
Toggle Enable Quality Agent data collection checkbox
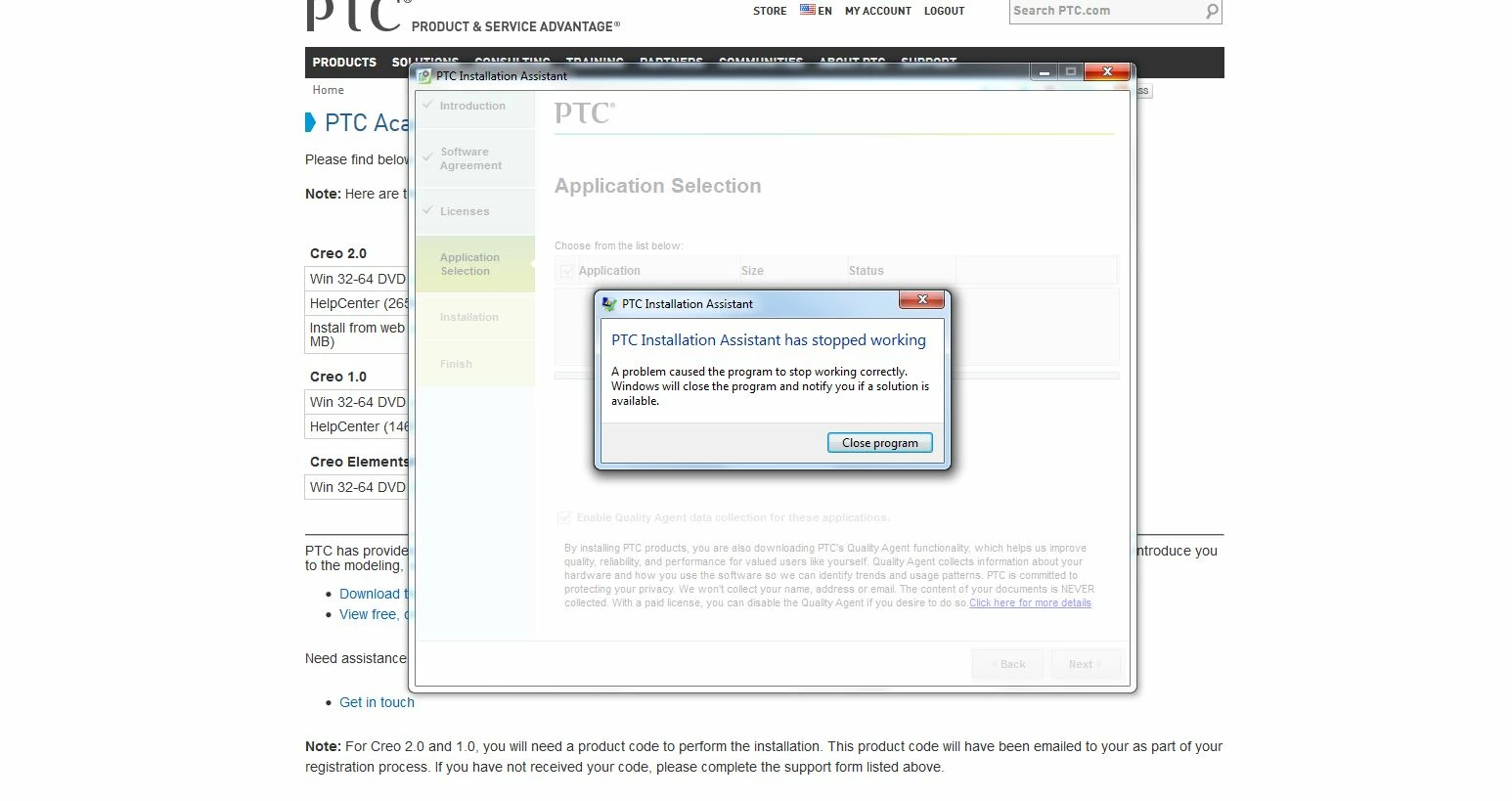click(x=563, y=517)
